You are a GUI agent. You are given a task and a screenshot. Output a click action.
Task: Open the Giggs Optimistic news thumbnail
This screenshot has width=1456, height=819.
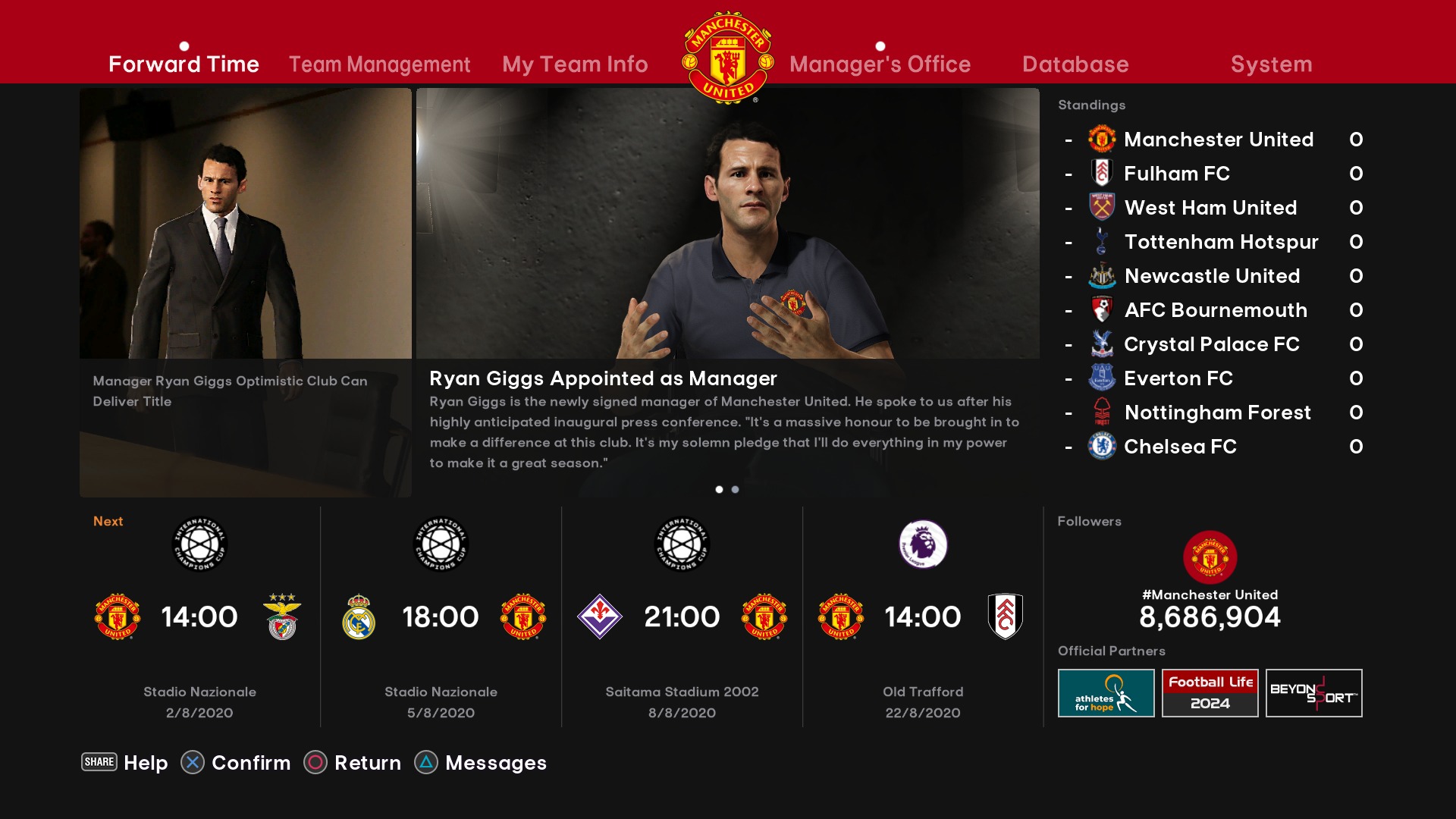pyautogui.click(x=246, y=293)
